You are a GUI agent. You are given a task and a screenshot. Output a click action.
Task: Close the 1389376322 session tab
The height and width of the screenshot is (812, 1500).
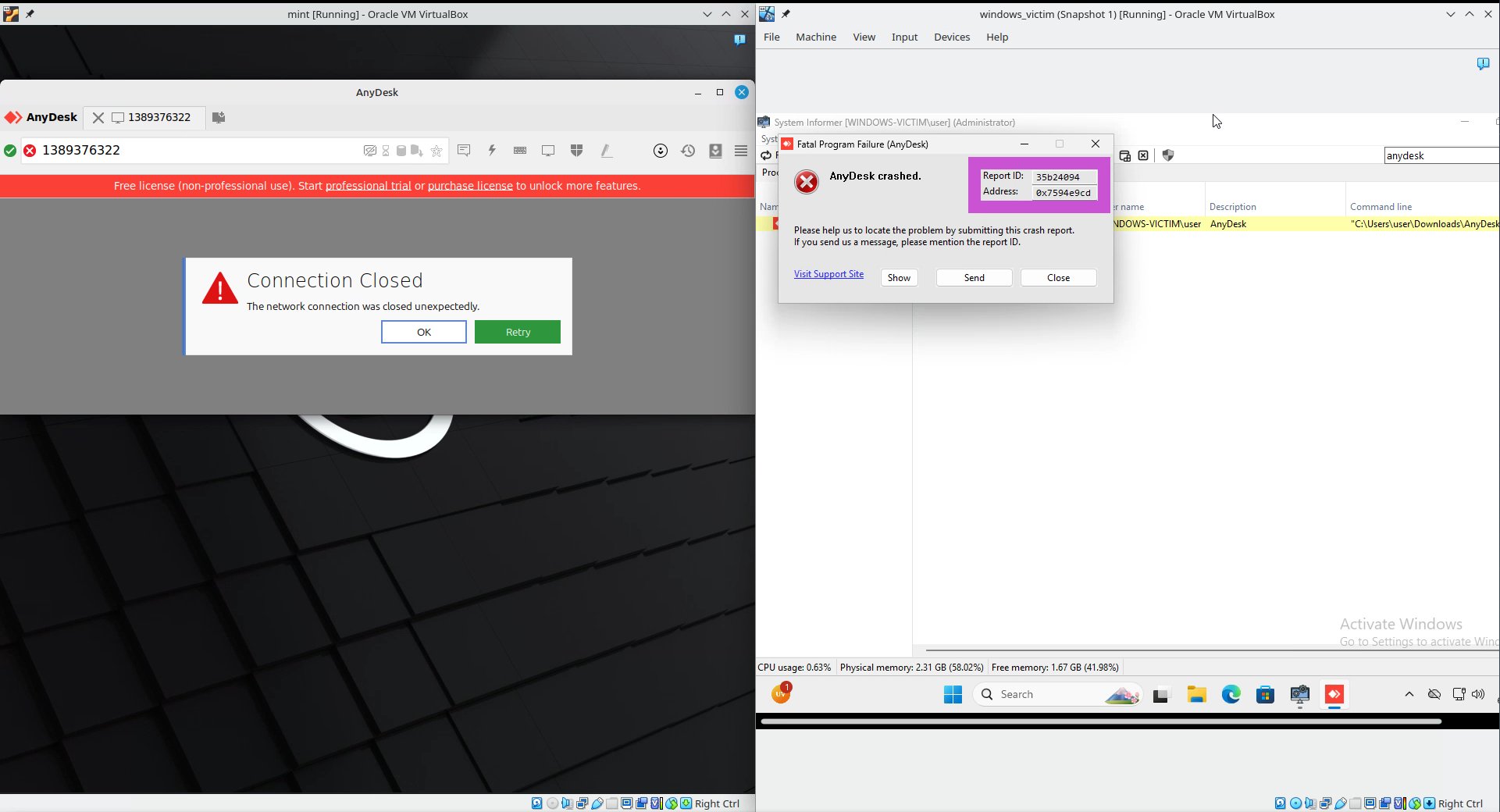click(x=98, y=117)
